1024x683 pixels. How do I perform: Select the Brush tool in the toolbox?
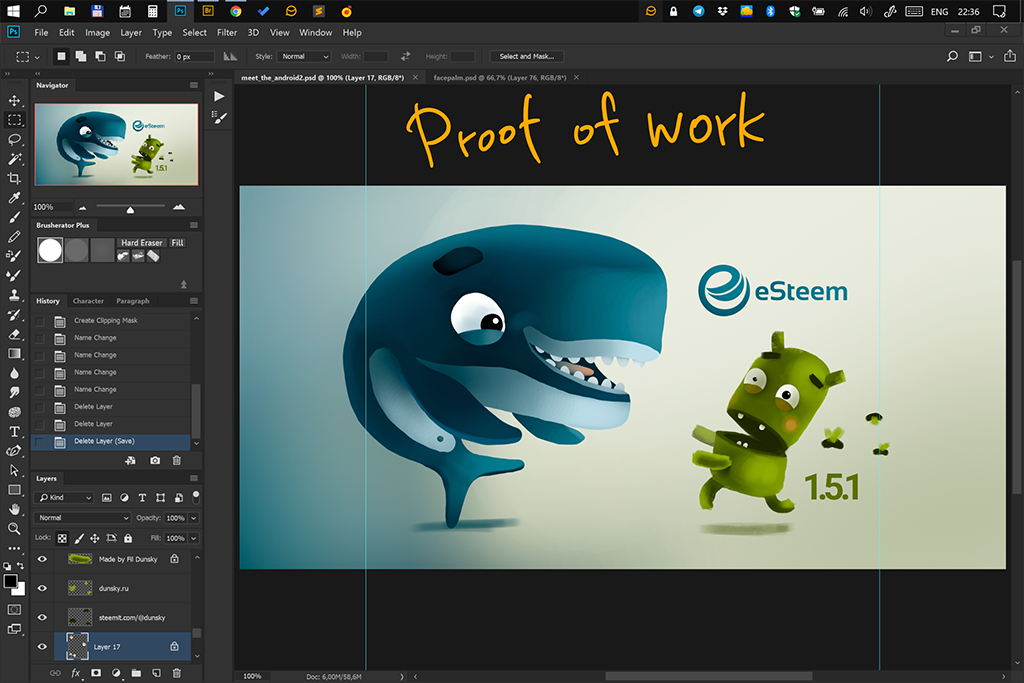point(14,217)
